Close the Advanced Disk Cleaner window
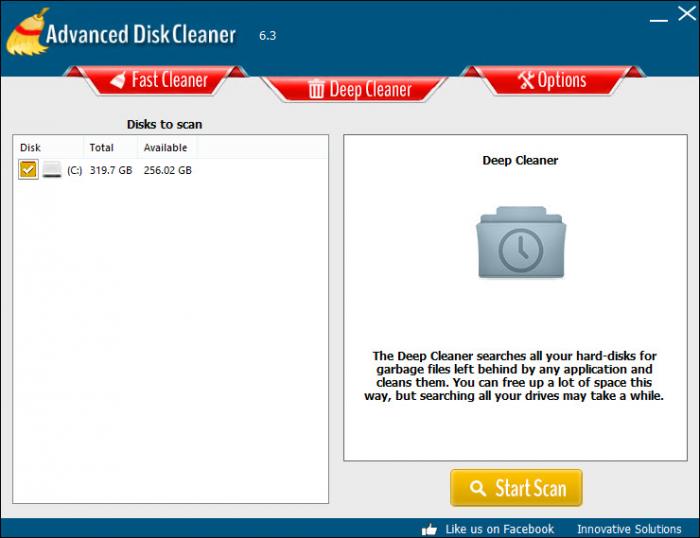The height and width of the screenshot is (538, 700). coord(687,13)
